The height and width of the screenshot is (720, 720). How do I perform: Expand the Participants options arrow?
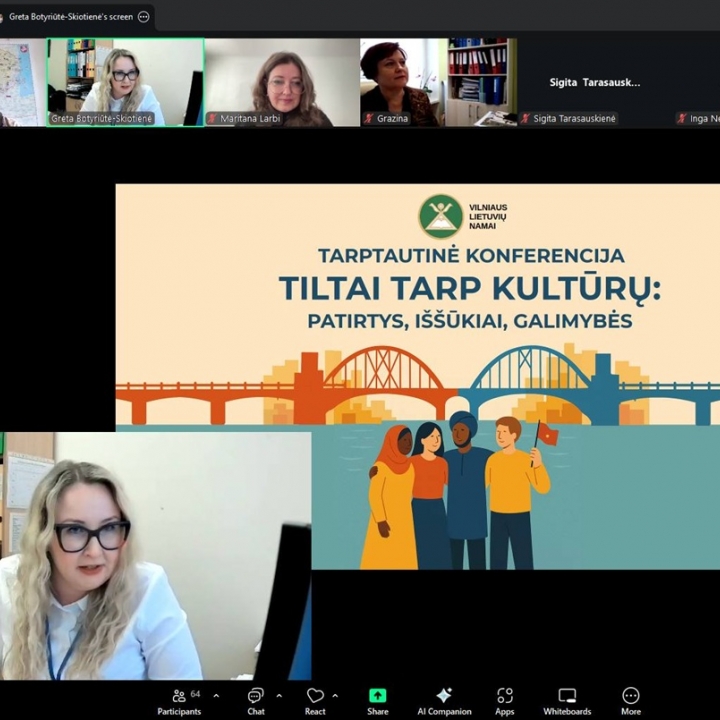click(216, 696)
